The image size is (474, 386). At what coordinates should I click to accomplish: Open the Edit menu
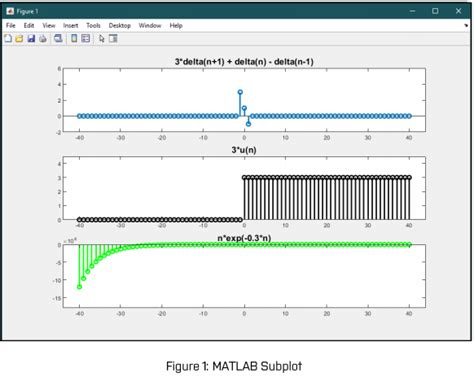(x=29, y=25)
